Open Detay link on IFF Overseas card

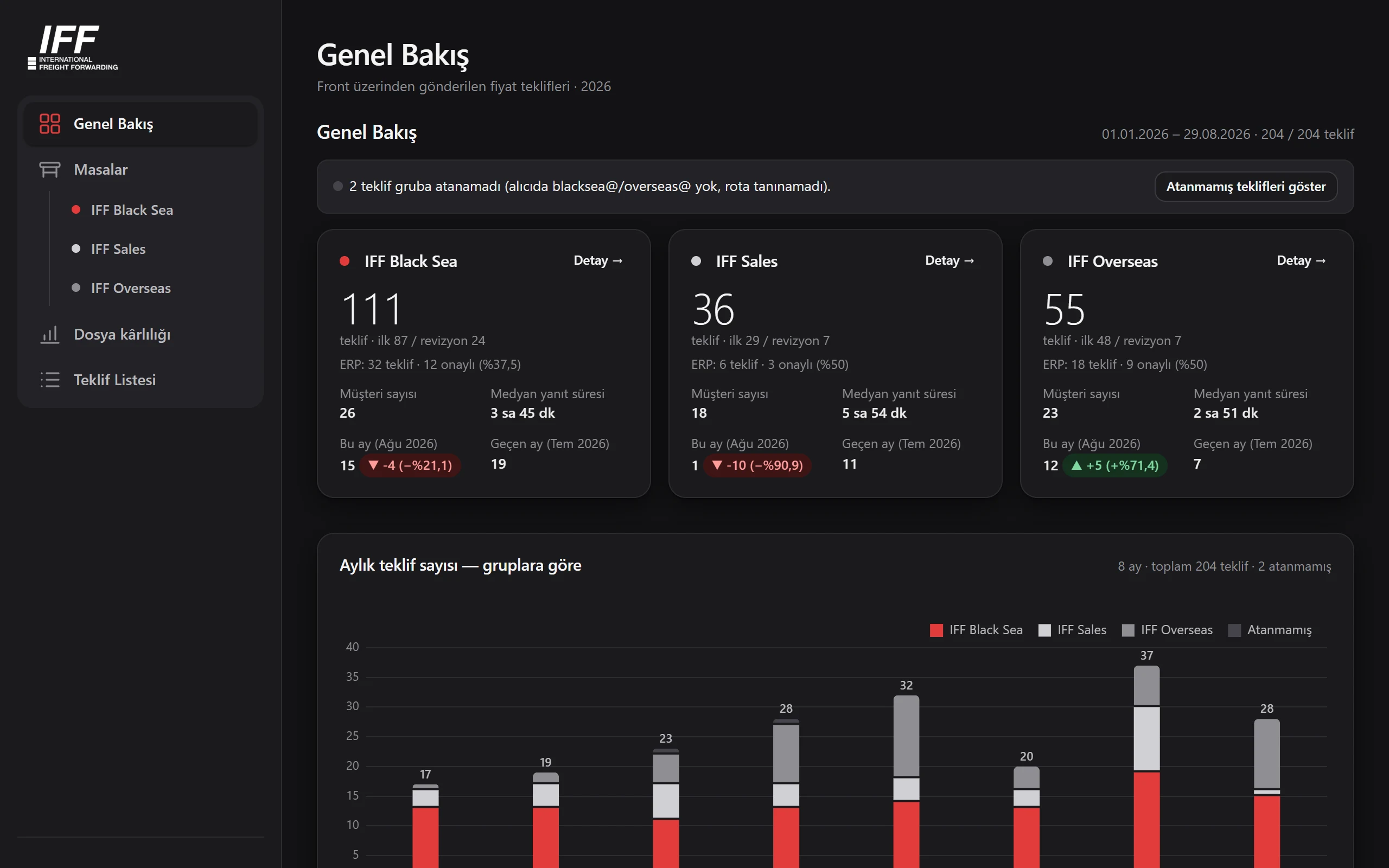[x=1301, y=260]
